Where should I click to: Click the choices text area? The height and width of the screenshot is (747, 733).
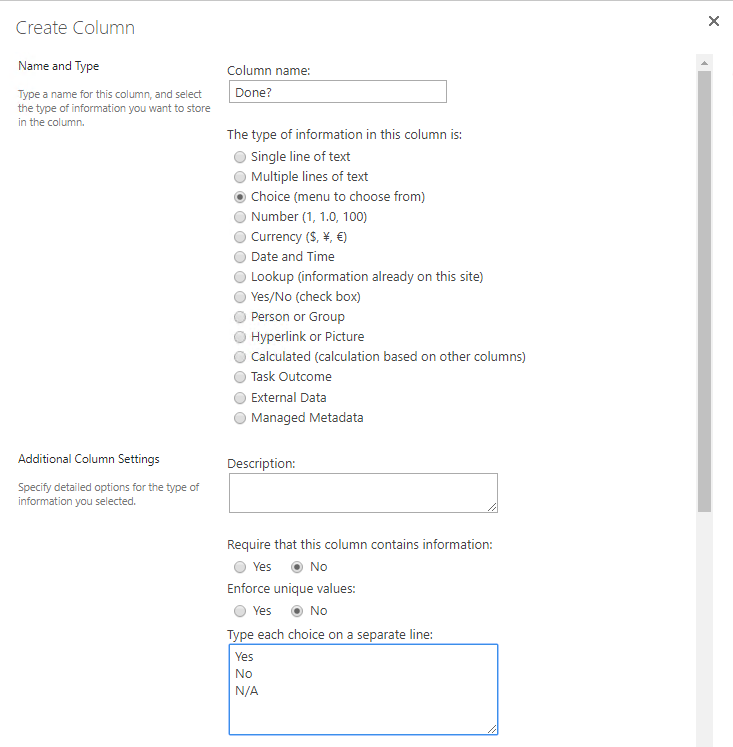[x=363, y=689]
